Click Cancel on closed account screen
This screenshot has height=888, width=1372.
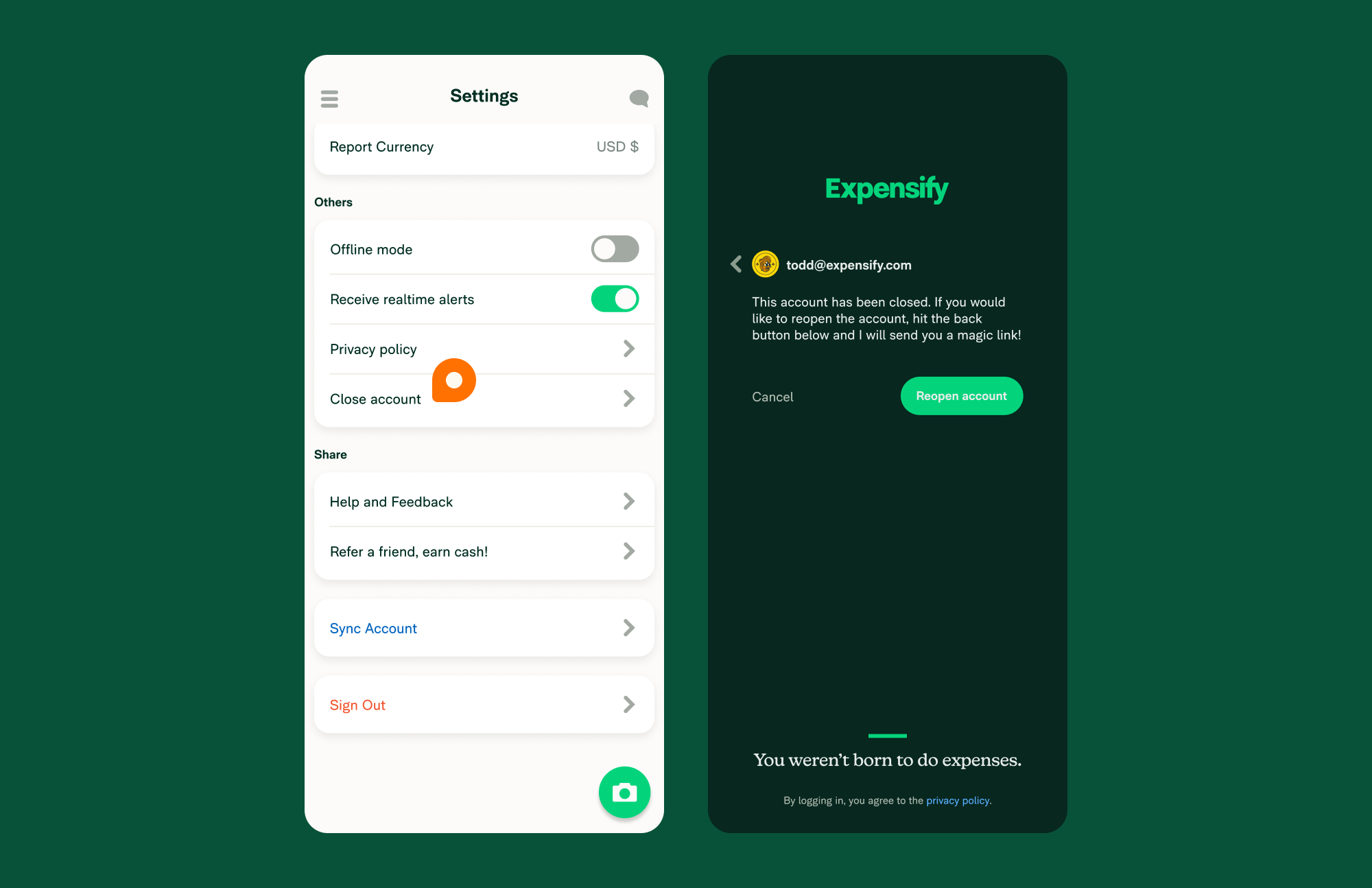click(x=772, y=396)
